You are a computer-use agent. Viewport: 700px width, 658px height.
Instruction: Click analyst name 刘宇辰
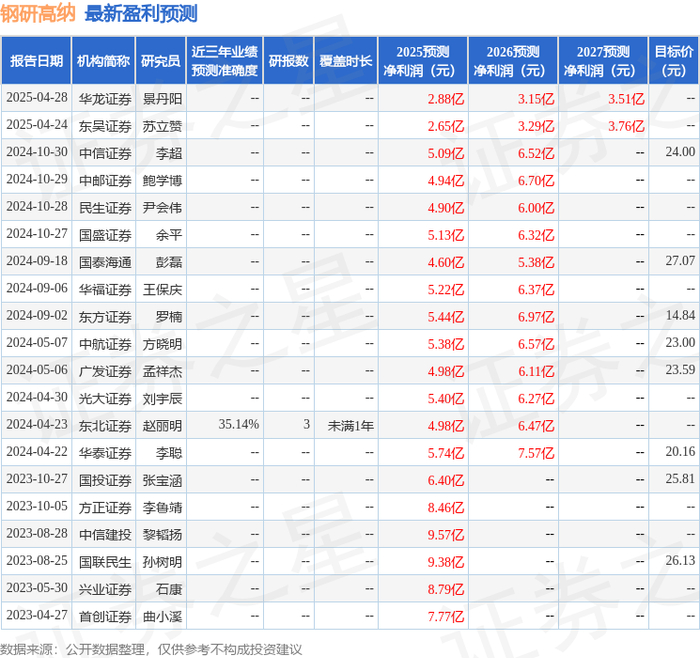click(162, 398)
